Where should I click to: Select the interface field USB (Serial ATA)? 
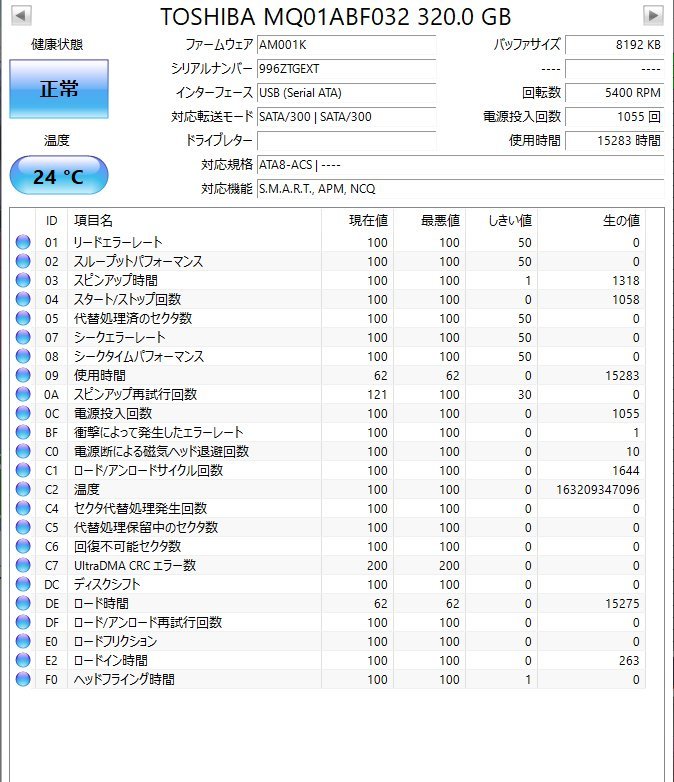(347, 93)
